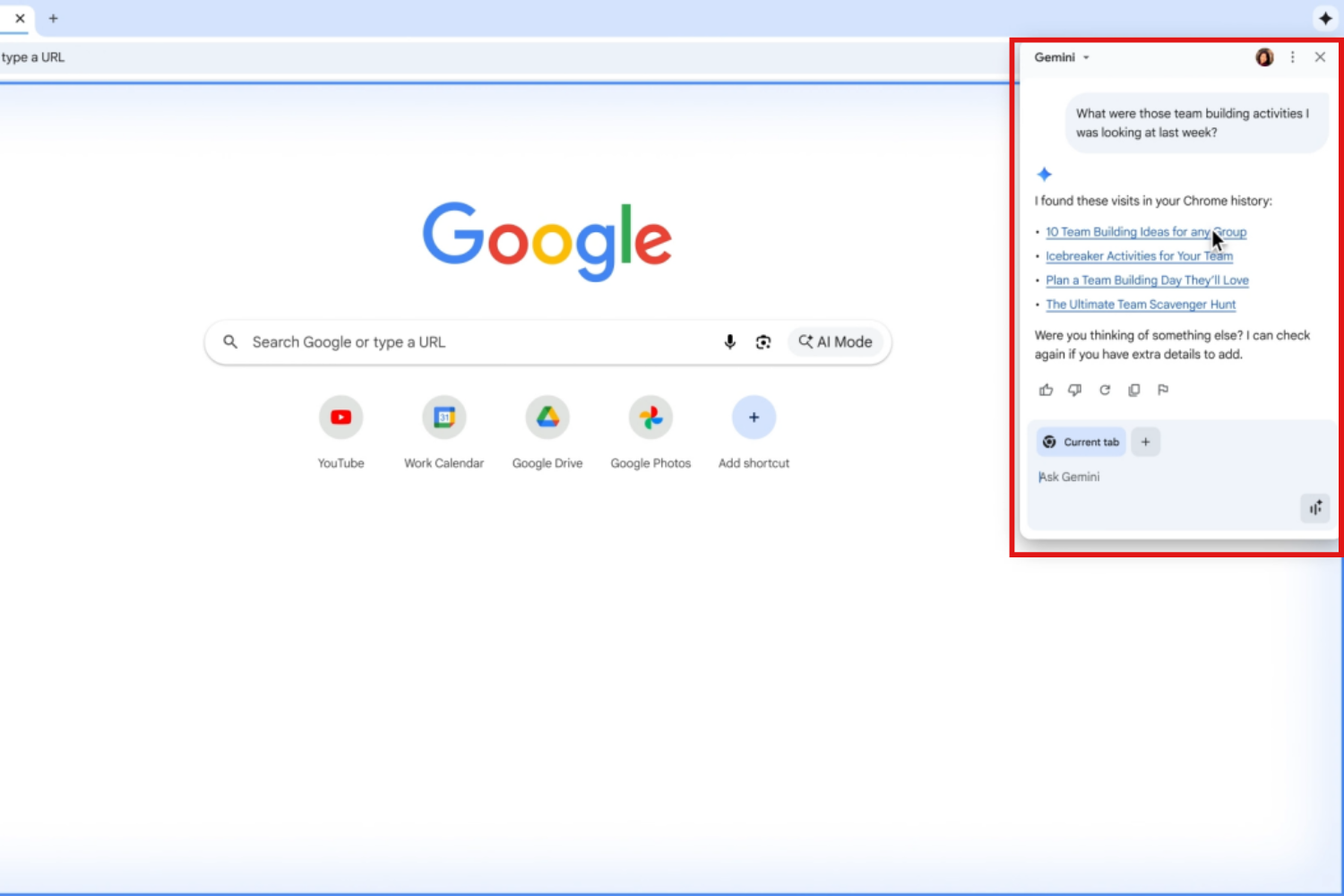This screenshot has width=1344, height=896.
Task: Copy the Gemini response to clipboard
Action: [1134, 390]
